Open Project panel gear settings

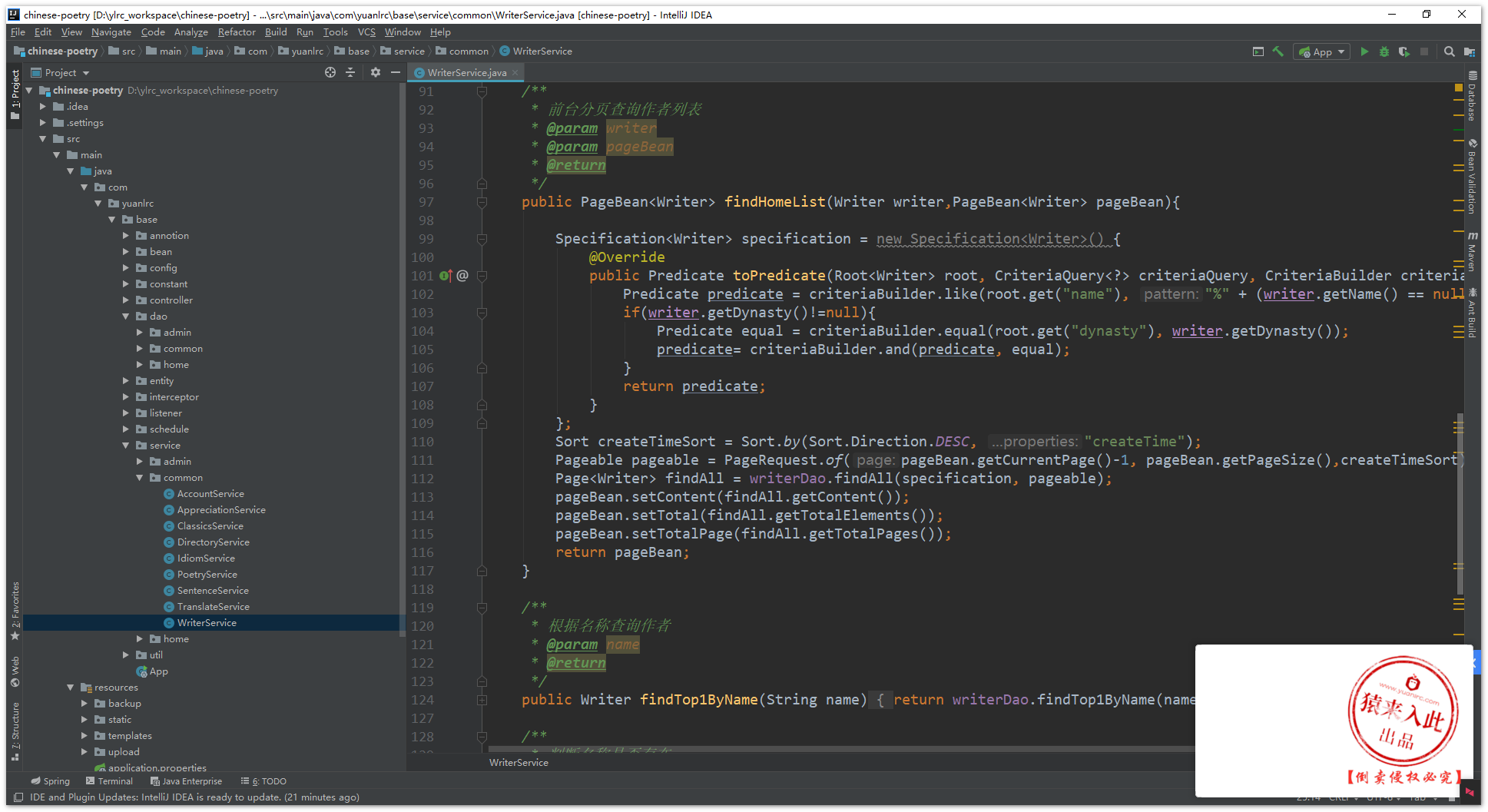375,72
